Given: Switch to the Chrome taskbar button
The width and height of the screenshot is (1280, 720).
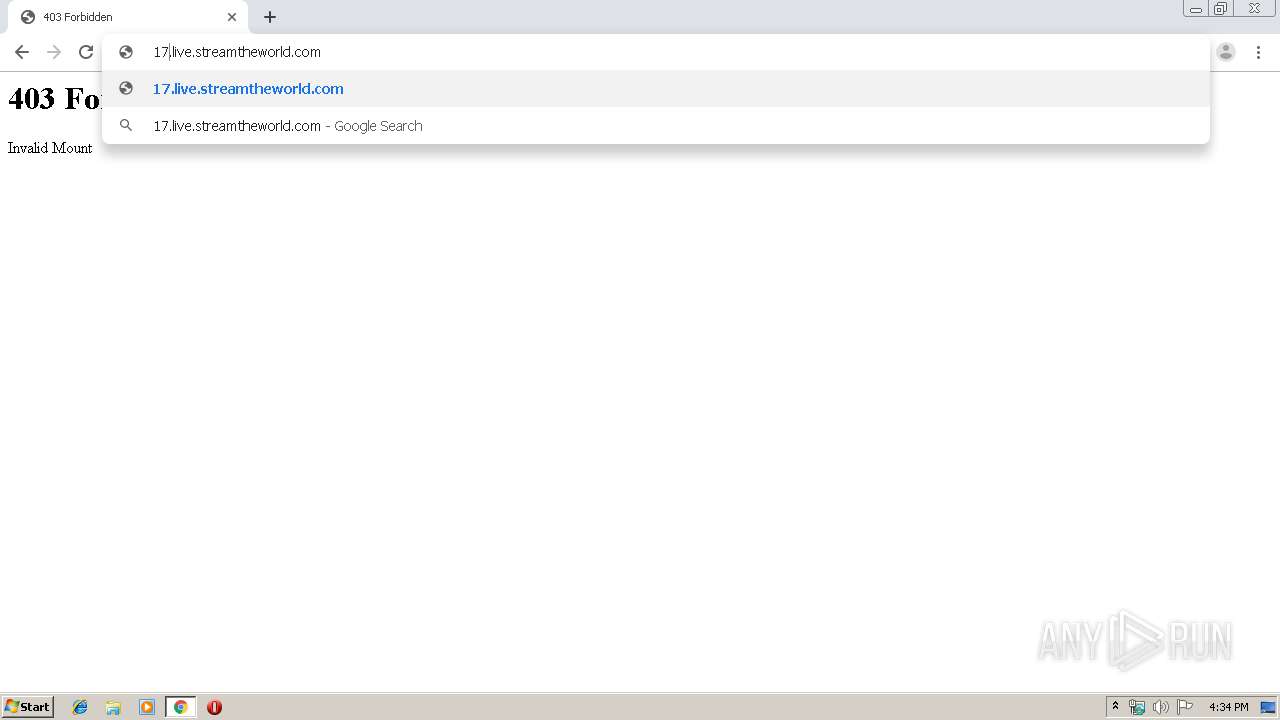Looking at the screenshot, I should click(x=180, y=707).
